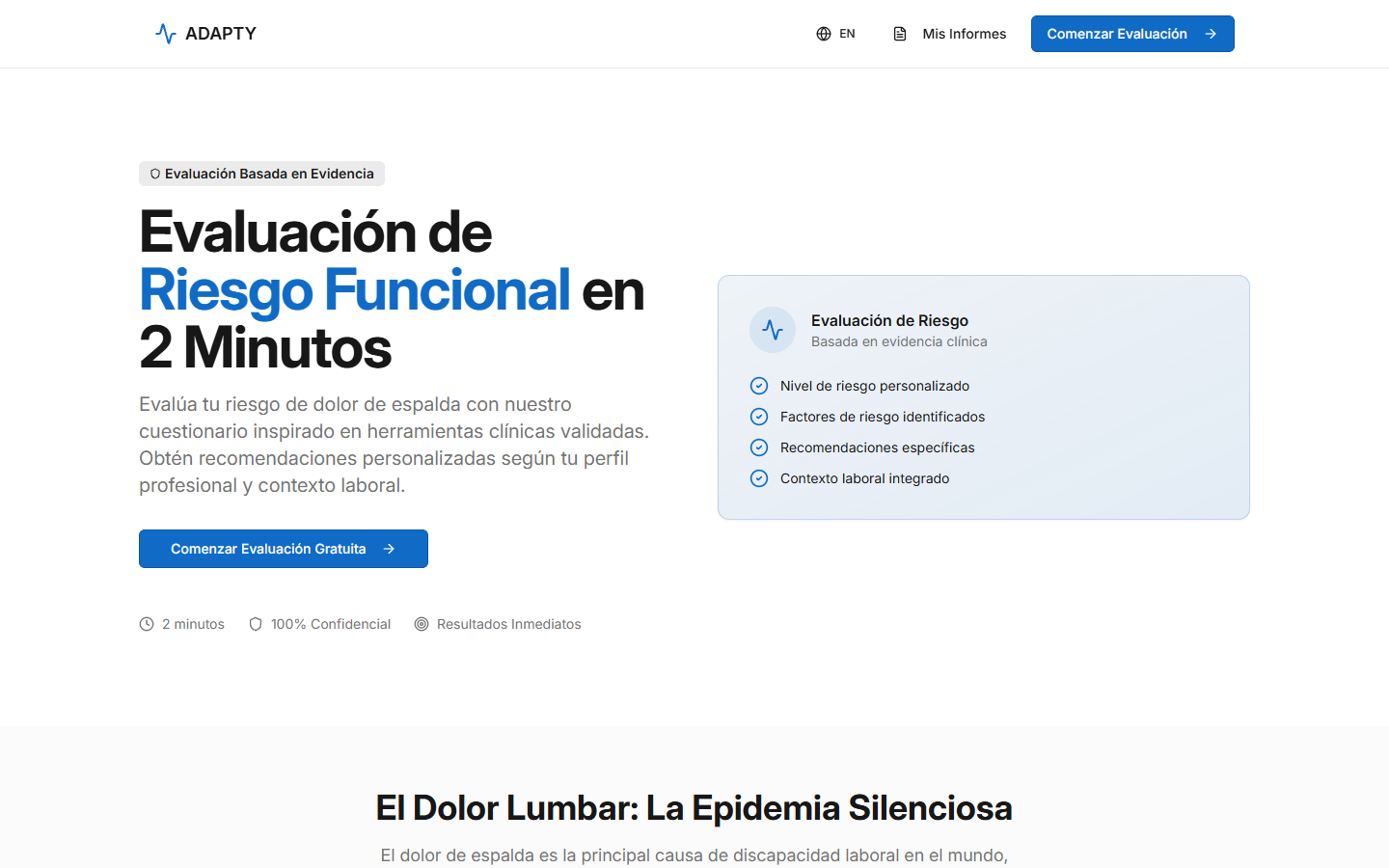1389x868 pixels.
Task: Click the Evaluación de Riesgo card title
Action: [889, 320]
